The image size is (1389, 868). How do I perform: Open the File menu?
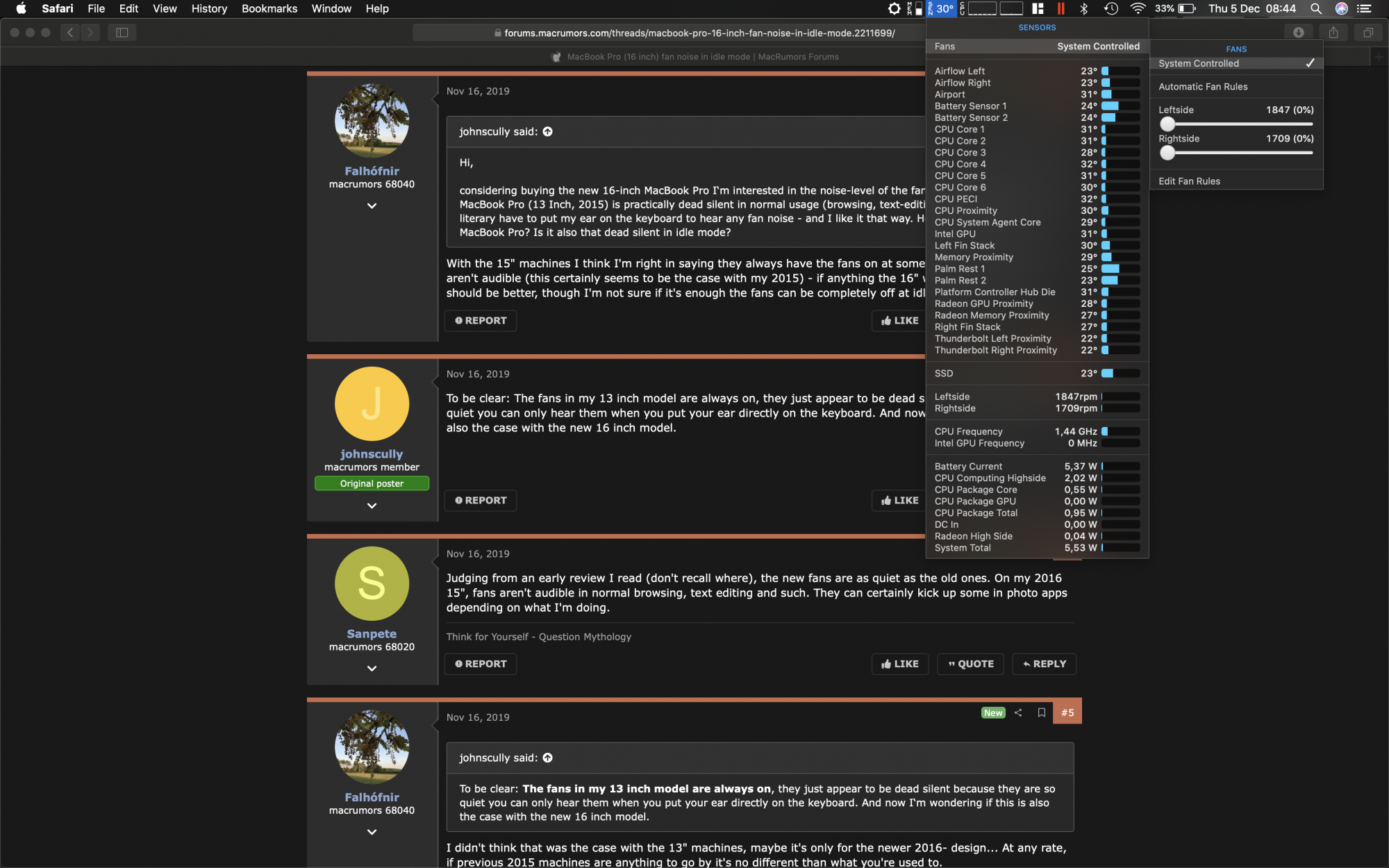96,8
